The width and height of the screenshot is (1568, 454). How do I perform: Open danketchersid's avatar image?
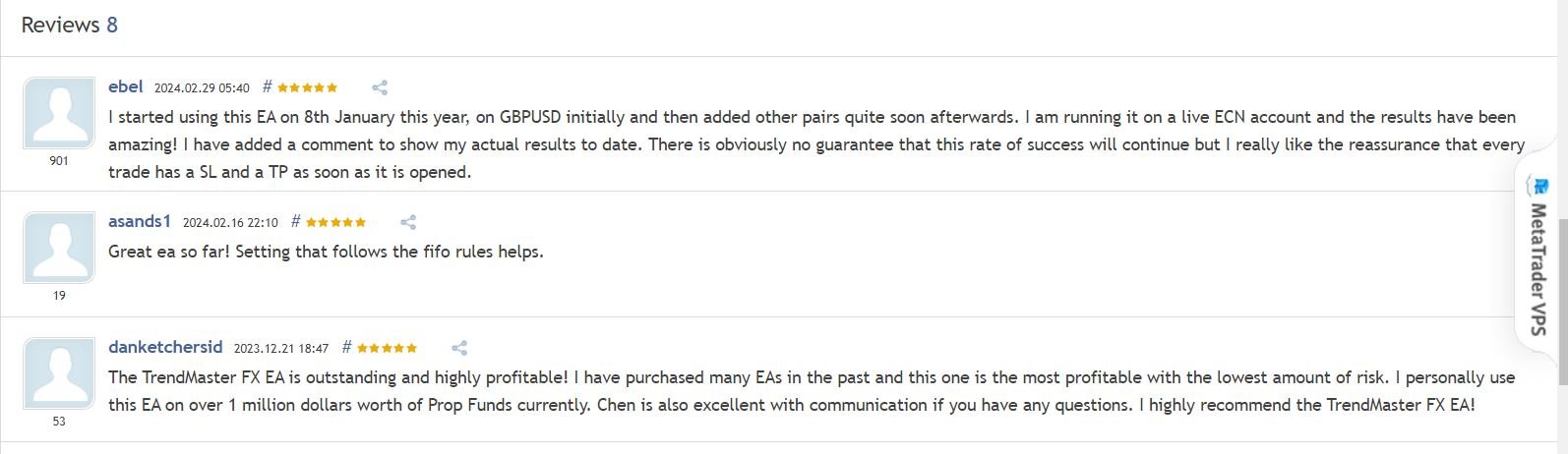coord(59,373)
